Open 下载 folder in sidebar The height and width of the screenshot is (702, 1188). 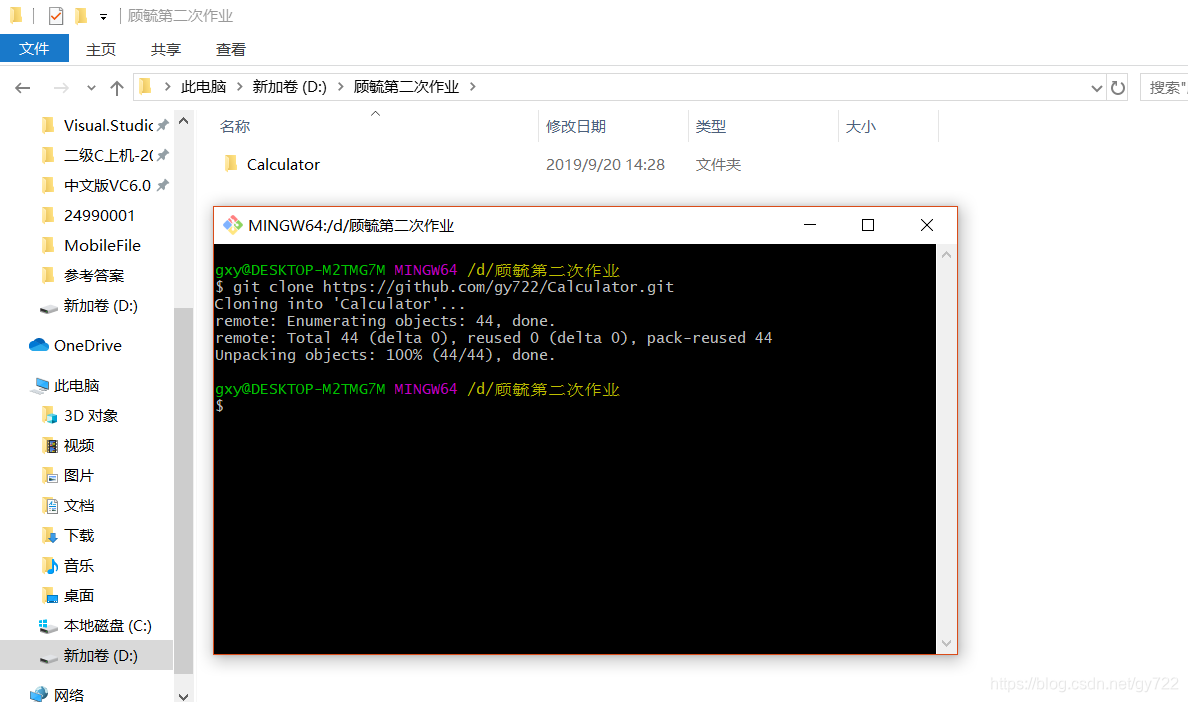click(78, 535)
